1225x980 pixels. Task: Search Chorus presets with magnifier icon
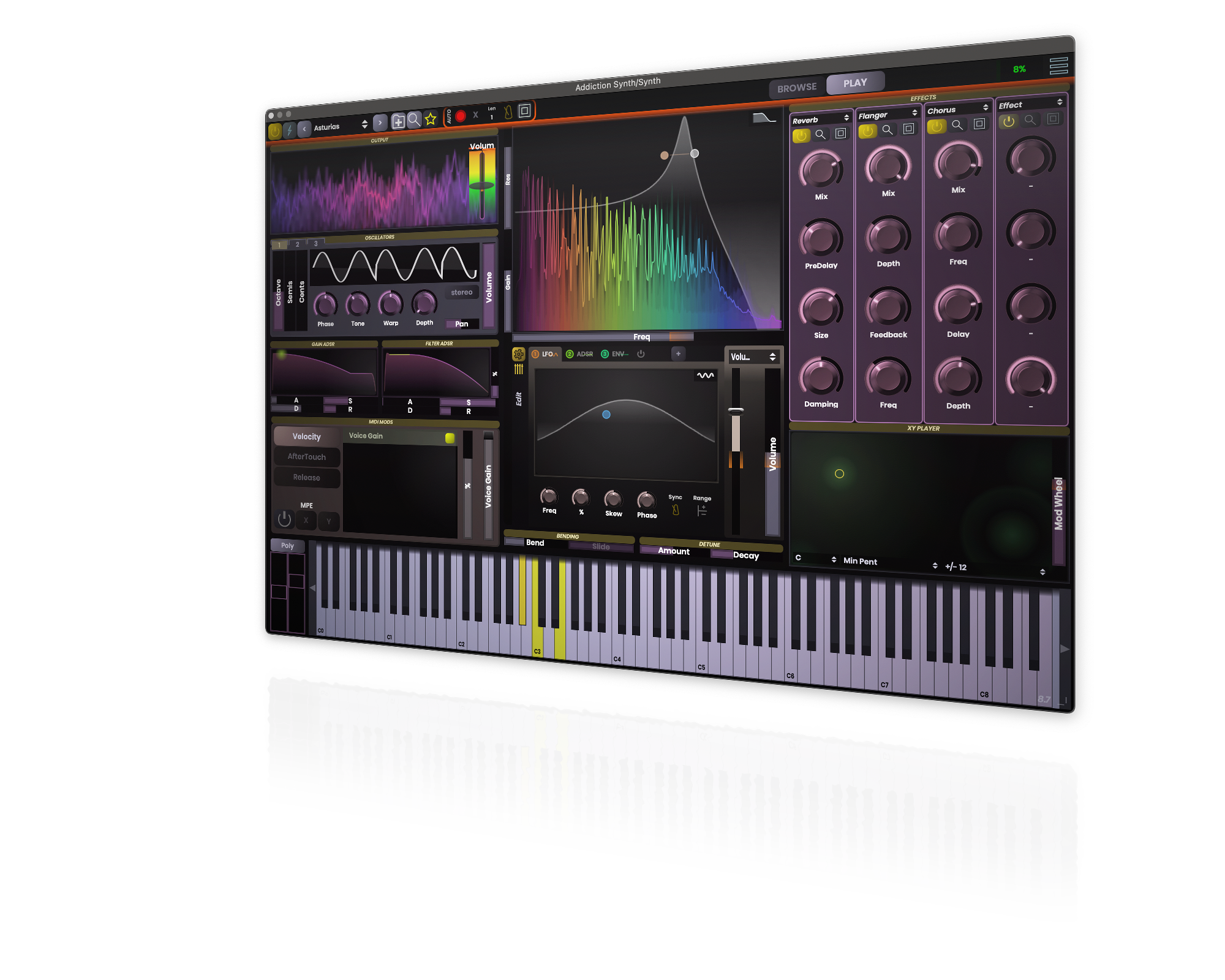tap(957, 125)
